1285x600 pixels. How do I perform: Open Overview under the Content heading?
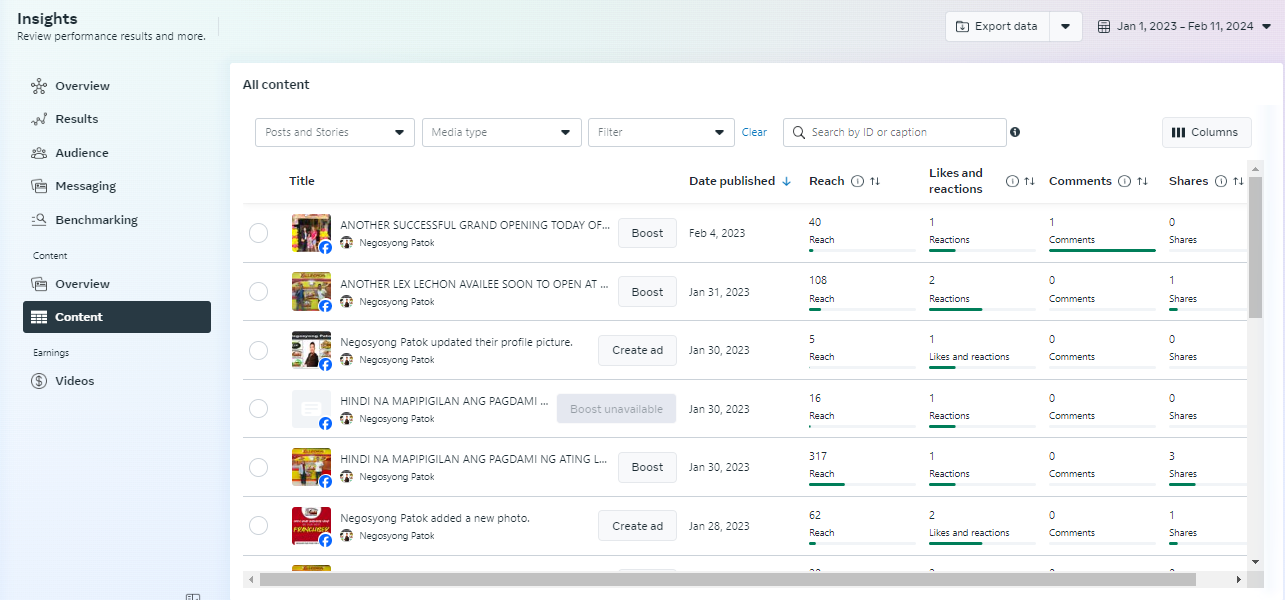point(82,284)
